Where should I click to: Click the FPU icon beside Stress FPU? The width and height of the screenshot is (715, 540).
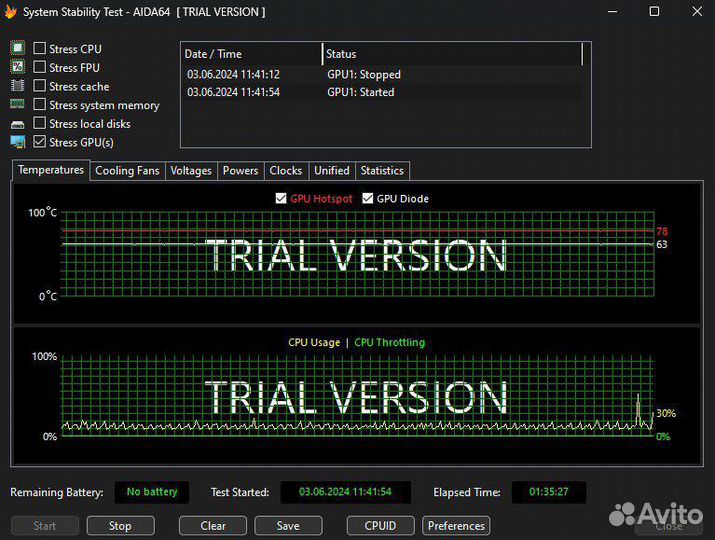tap(17, 67)
